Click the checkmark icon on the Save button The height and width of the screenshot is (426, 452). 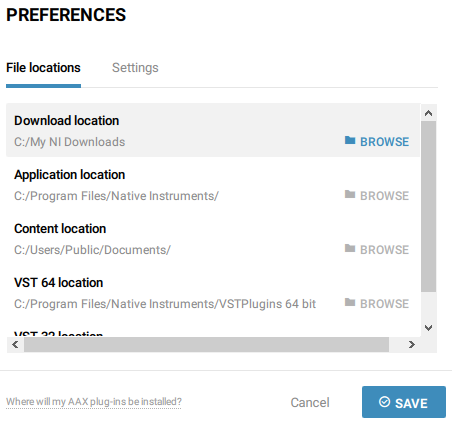click(384, 402)
